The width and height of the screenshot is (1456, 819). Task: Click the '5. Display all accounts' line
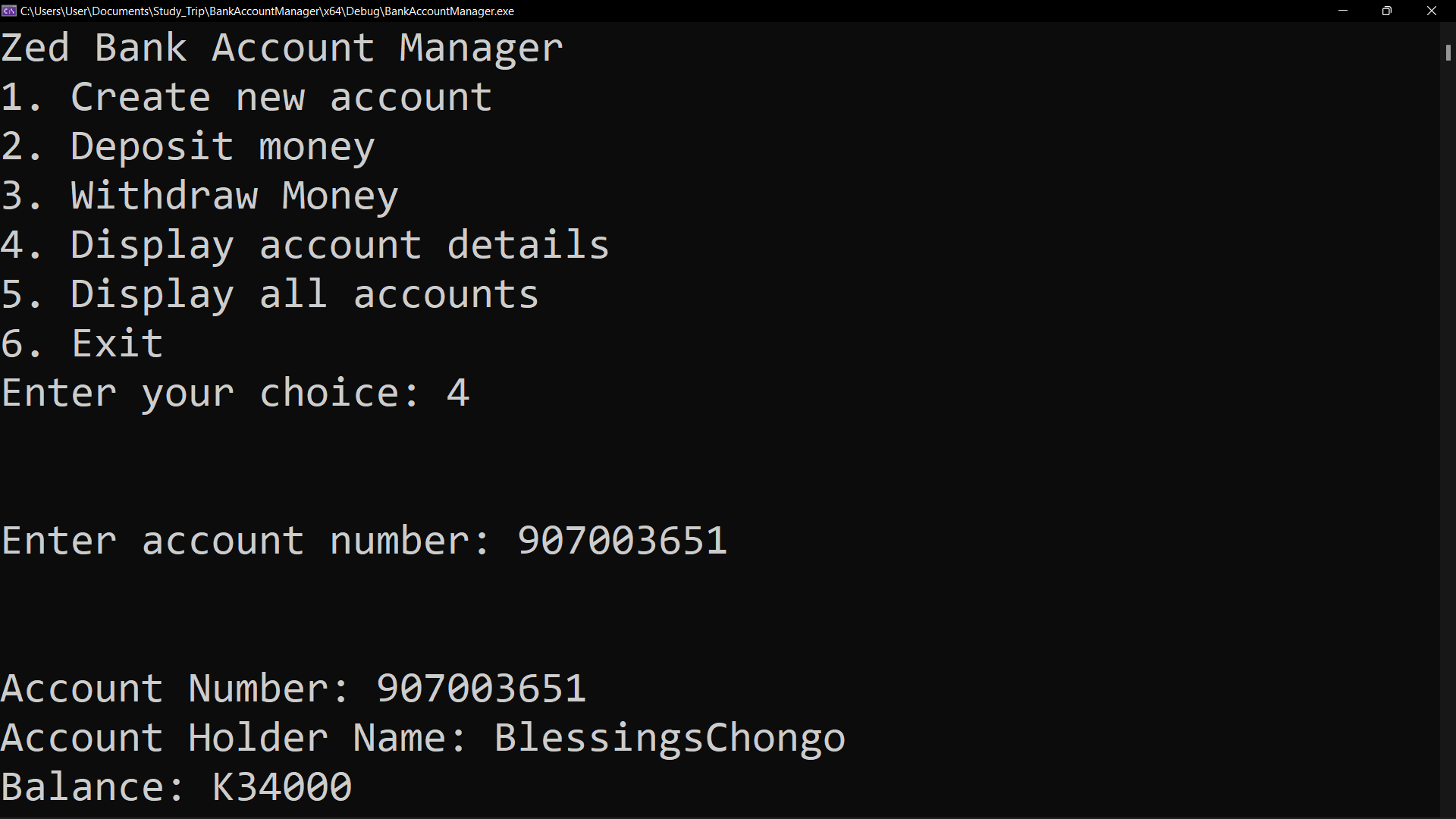coord(270,295)
